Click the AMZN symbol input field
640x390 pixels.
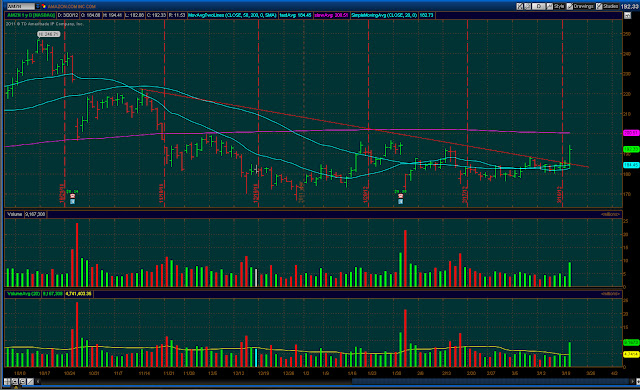(20, 7)
